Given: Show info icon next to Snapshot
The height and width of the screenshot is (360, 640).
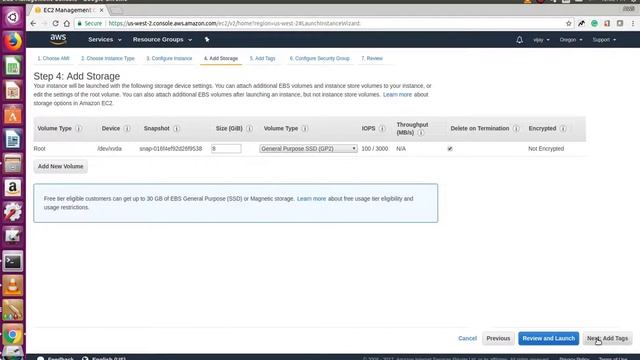Looking at the screenshot, I should (x=176, y=129).
